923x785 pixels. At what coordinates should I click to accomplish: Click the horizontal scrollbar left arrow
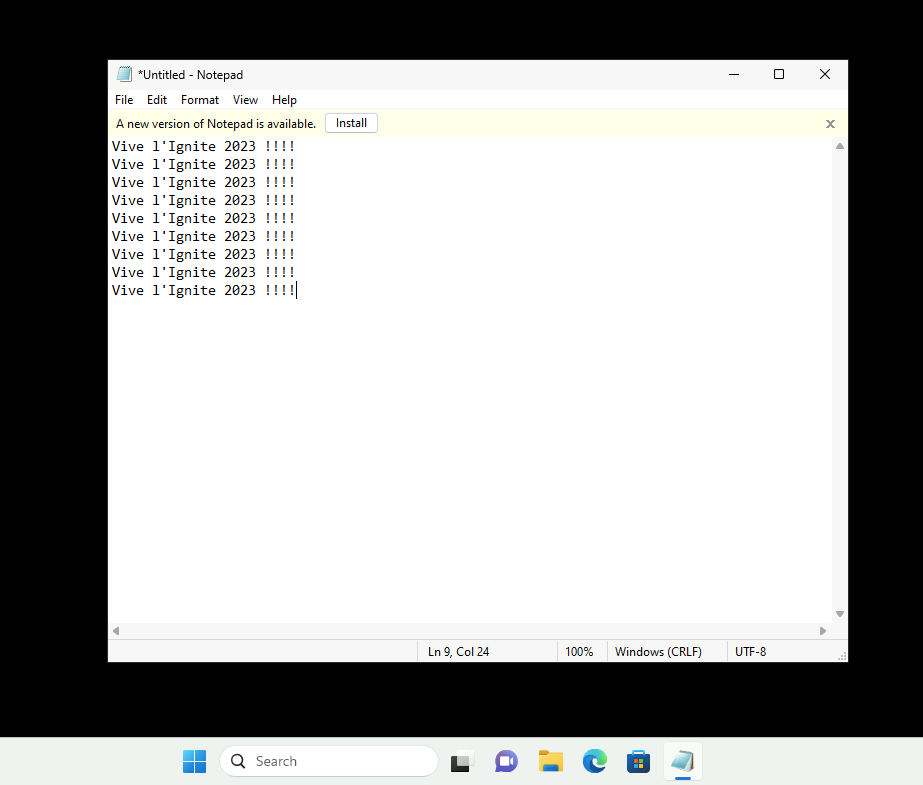(116, 631)
